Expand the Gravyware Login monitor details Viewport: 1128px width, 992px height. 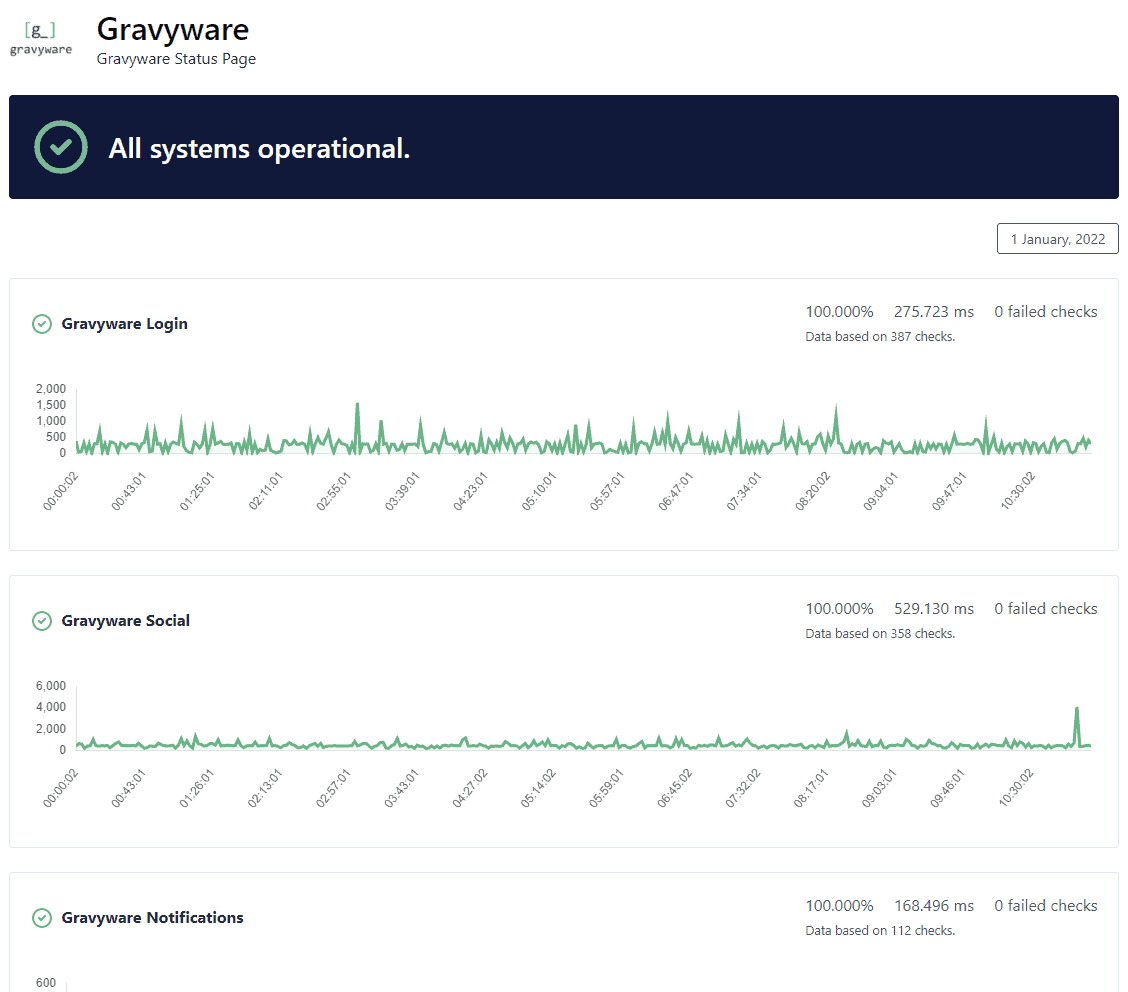[x=126, y=324]
